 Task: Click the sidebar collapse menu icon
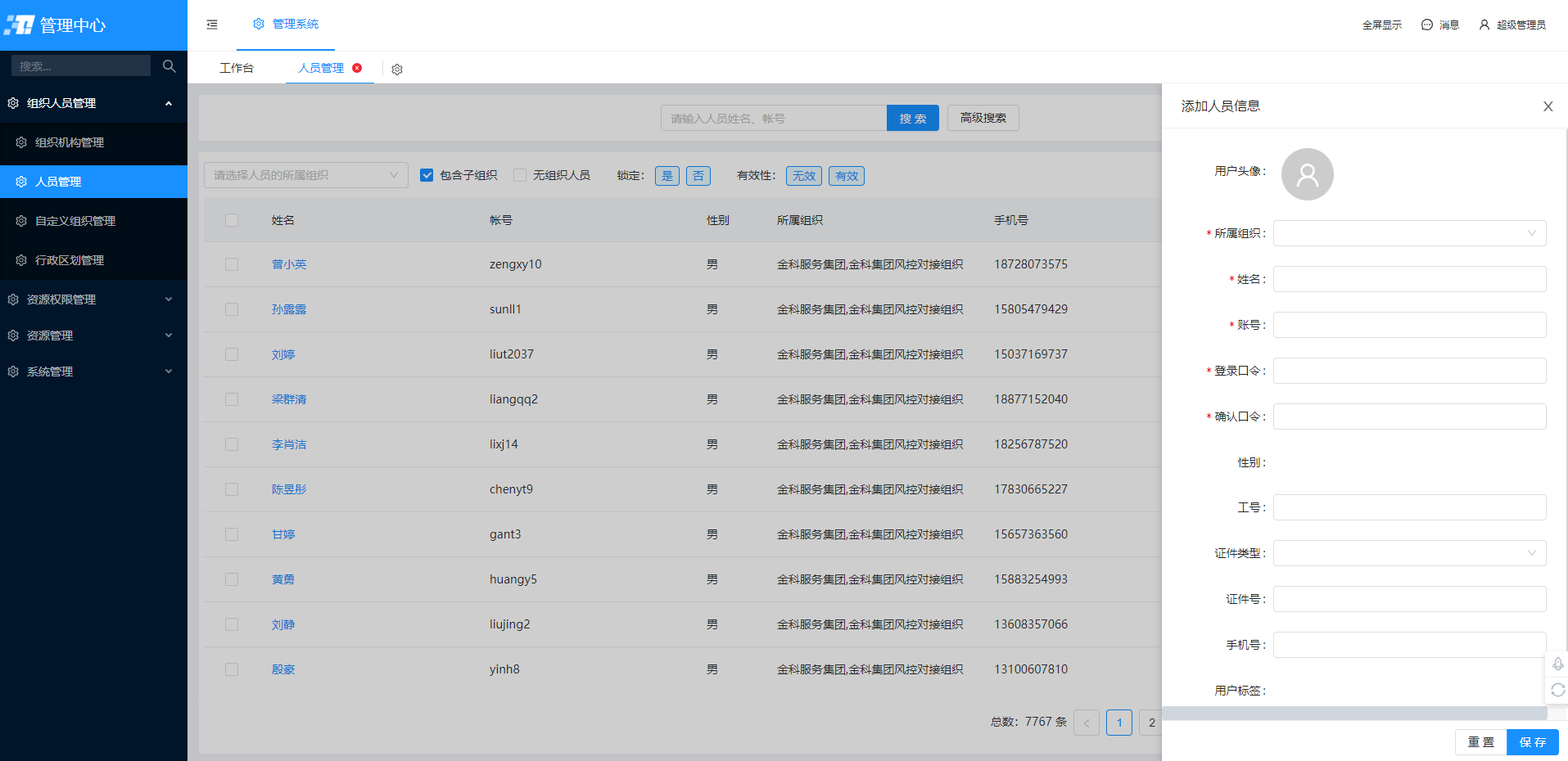pyautogui.click(x=212, y=25)
